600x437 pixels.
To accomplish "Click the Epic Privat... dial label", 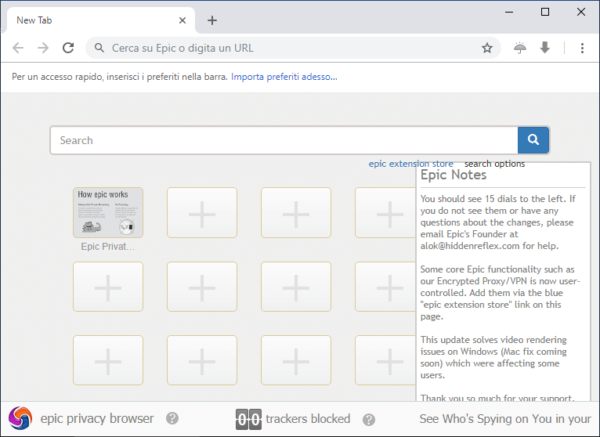I will point(108,246).
